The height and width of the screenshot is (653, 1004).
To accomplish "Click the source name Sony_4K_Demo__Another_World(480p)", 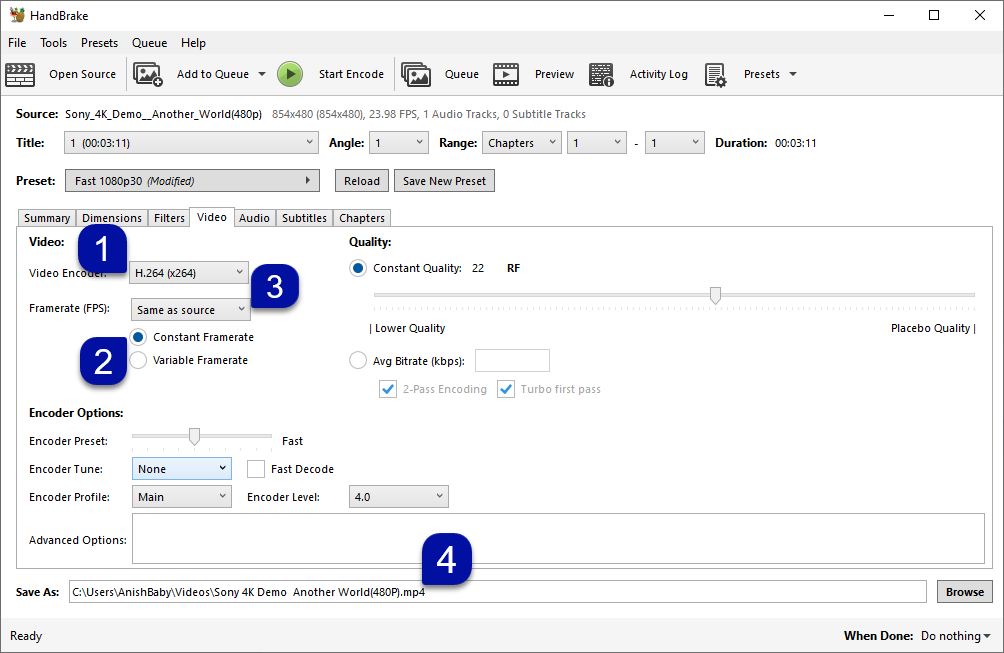I will pyautogui.click(x=163, y=114).
